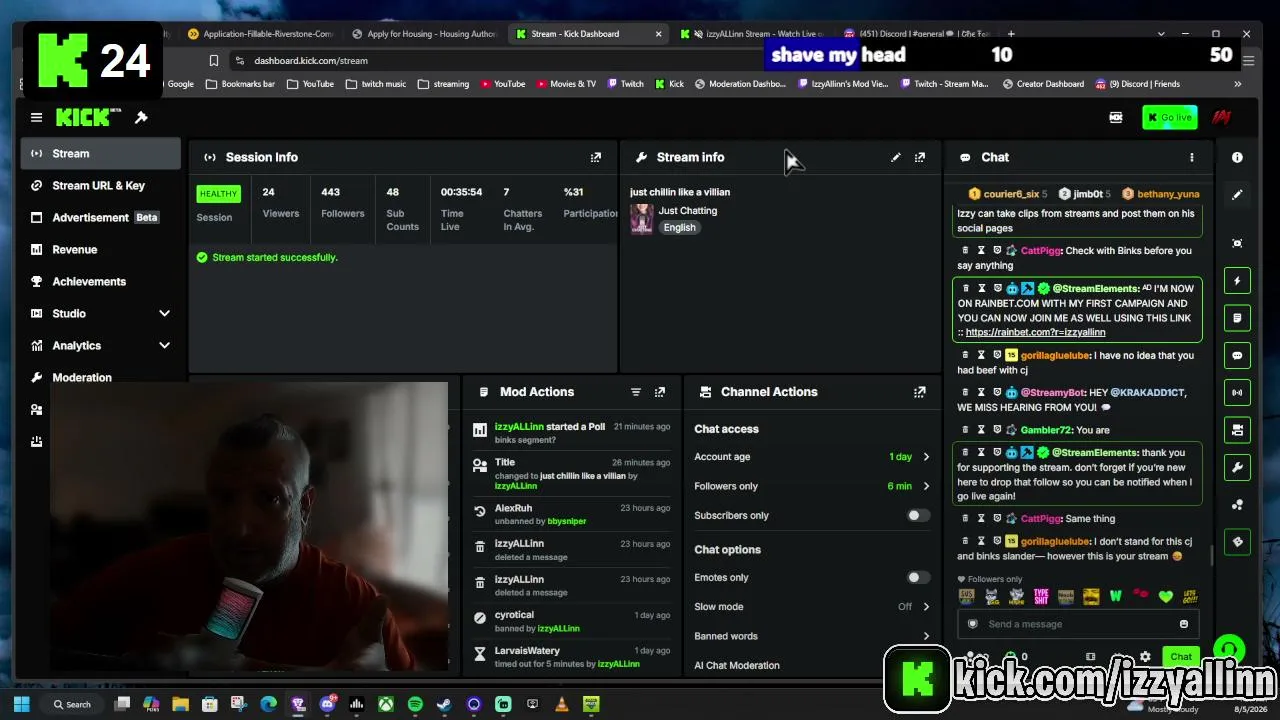Show more bookmarks with the overflow chevron
Image resolution: width=1280 pixels, height=720 pixels.
point(1238,84)
